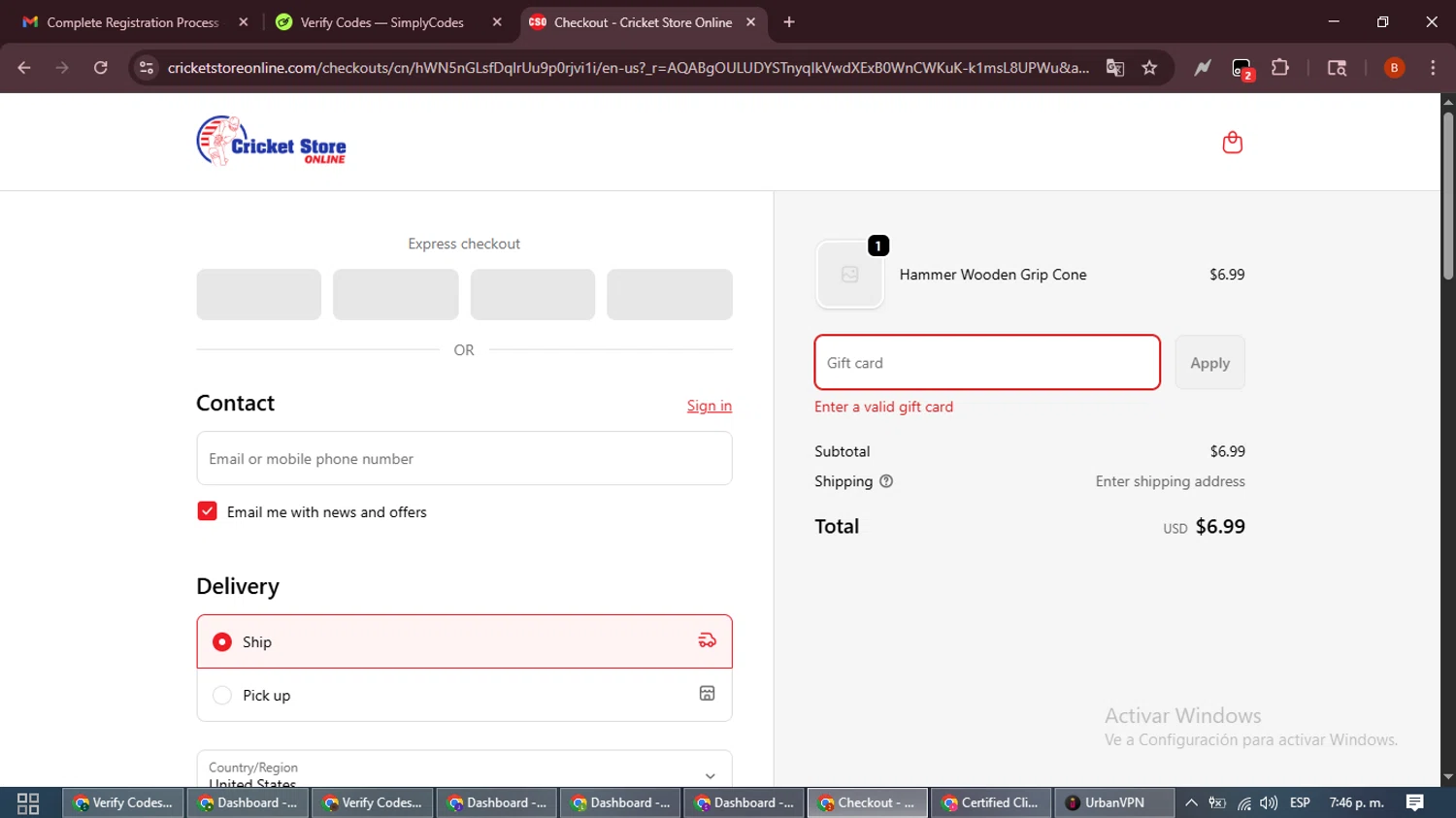1456x818 pixels.
Task: Focus the Email or mobile phone number field
Action: (464, 458)
